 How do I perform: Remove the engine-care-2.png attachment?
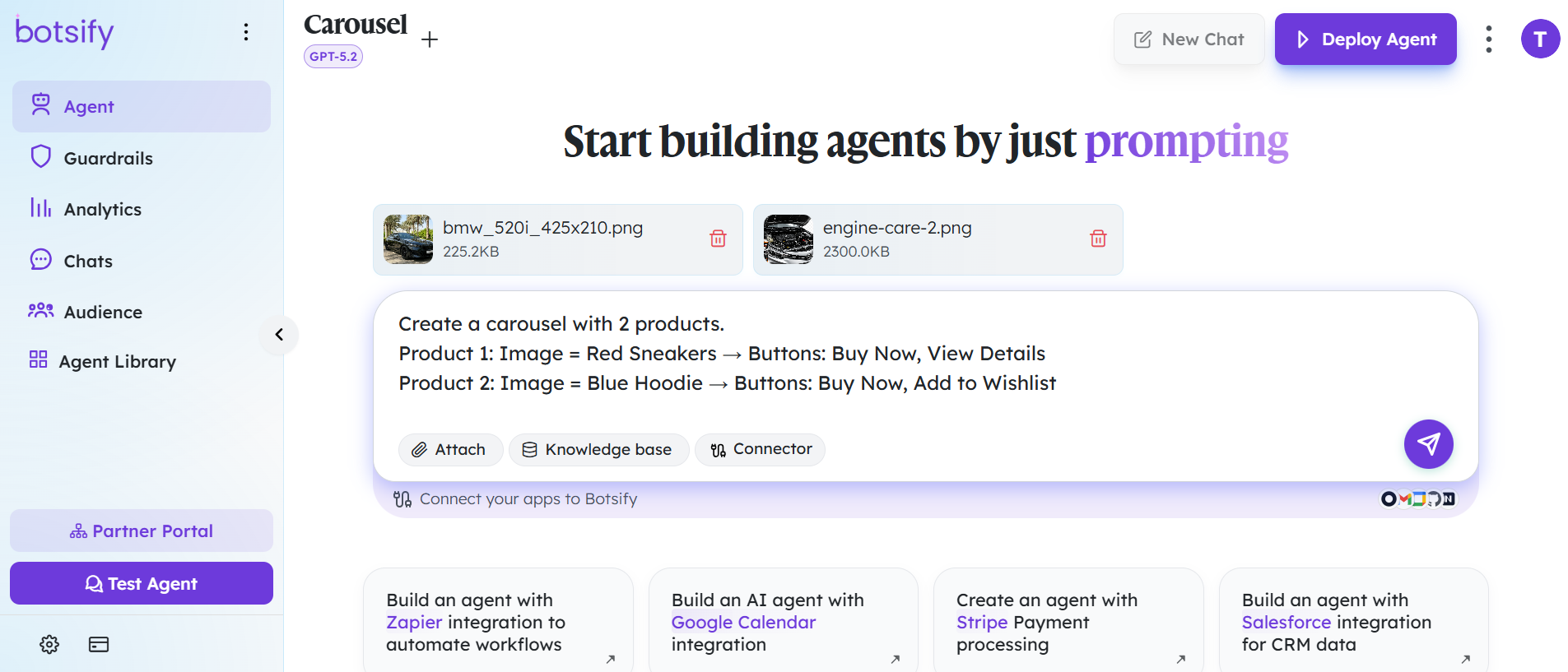(x=1098, y=239)
